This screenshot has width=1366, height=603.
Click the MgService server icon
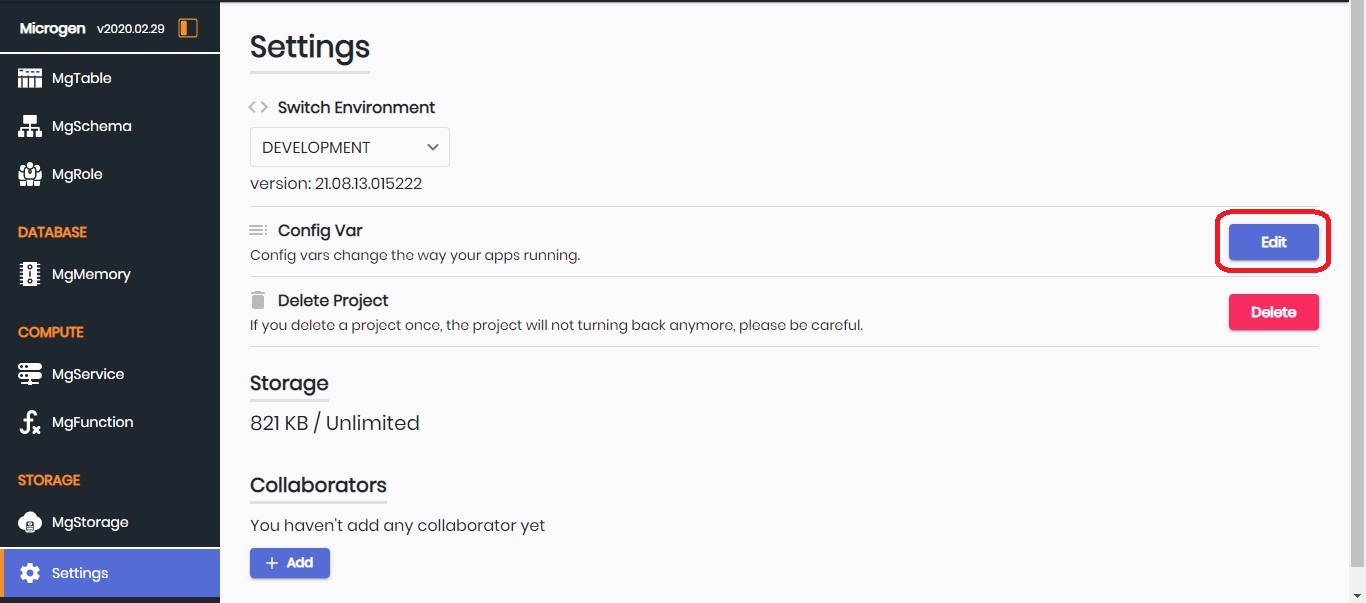tap(30, 374)
